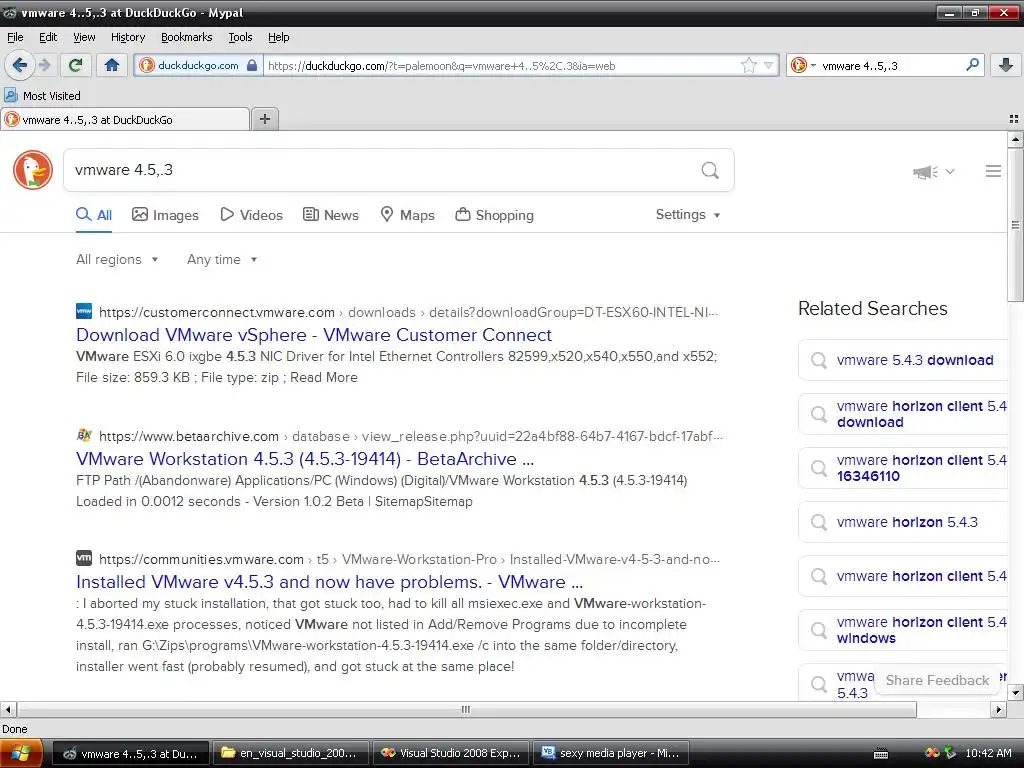Switch to sexy media player taskbar item
This screenshot has height=768, width=1024.
(612, 753)
